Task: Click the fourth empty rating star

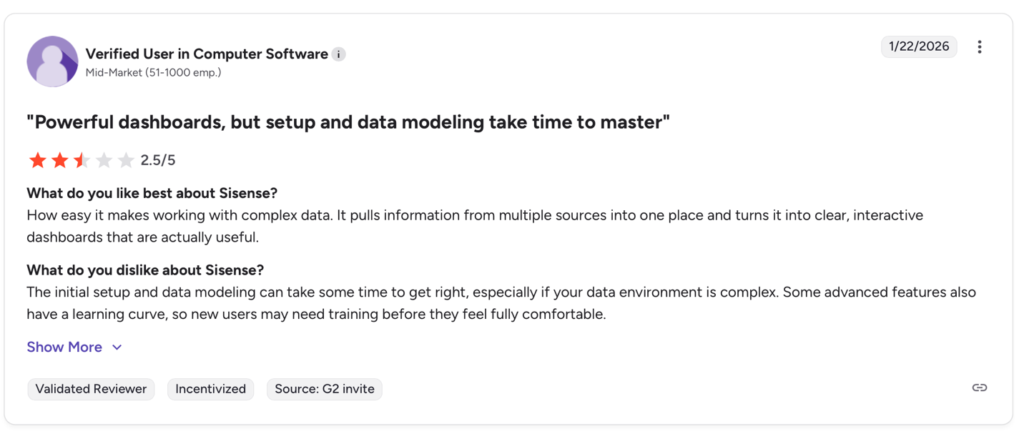Action: click(103, 160)
